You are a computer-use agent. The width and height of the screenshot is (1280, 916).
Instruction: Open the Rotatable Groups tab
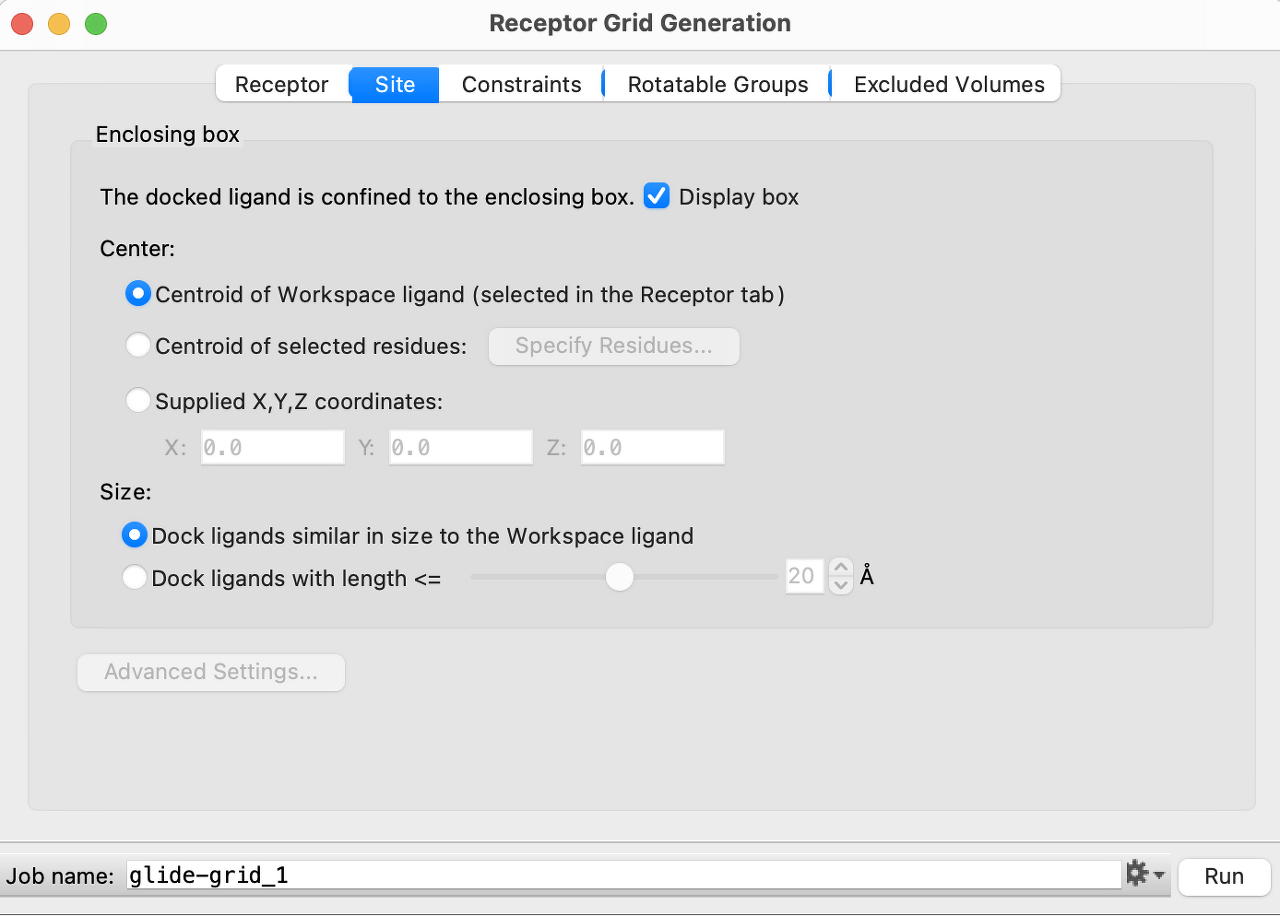click(x=716, y=84)
